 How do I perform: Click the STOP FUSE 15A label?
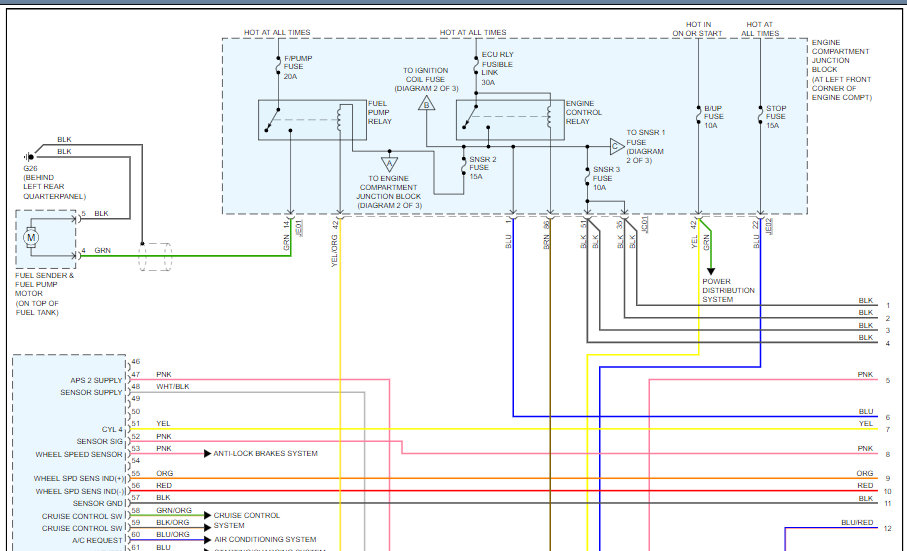pyautogui.click(x=776, y=117)
